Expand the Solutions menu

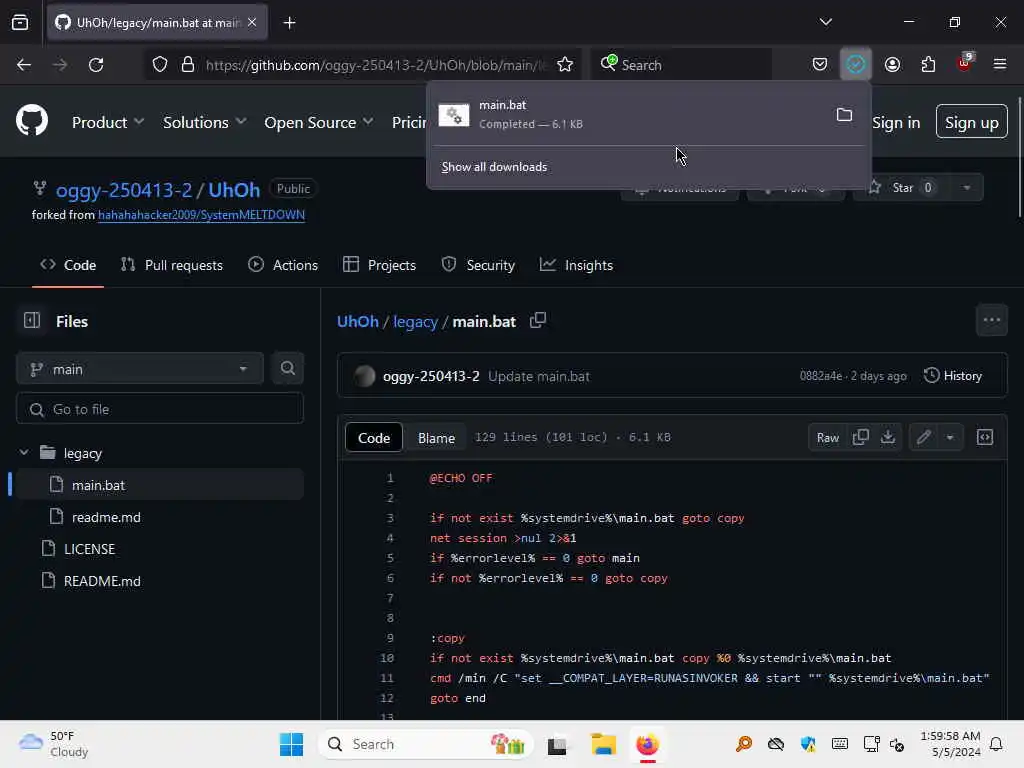click(x=204, y=122)
